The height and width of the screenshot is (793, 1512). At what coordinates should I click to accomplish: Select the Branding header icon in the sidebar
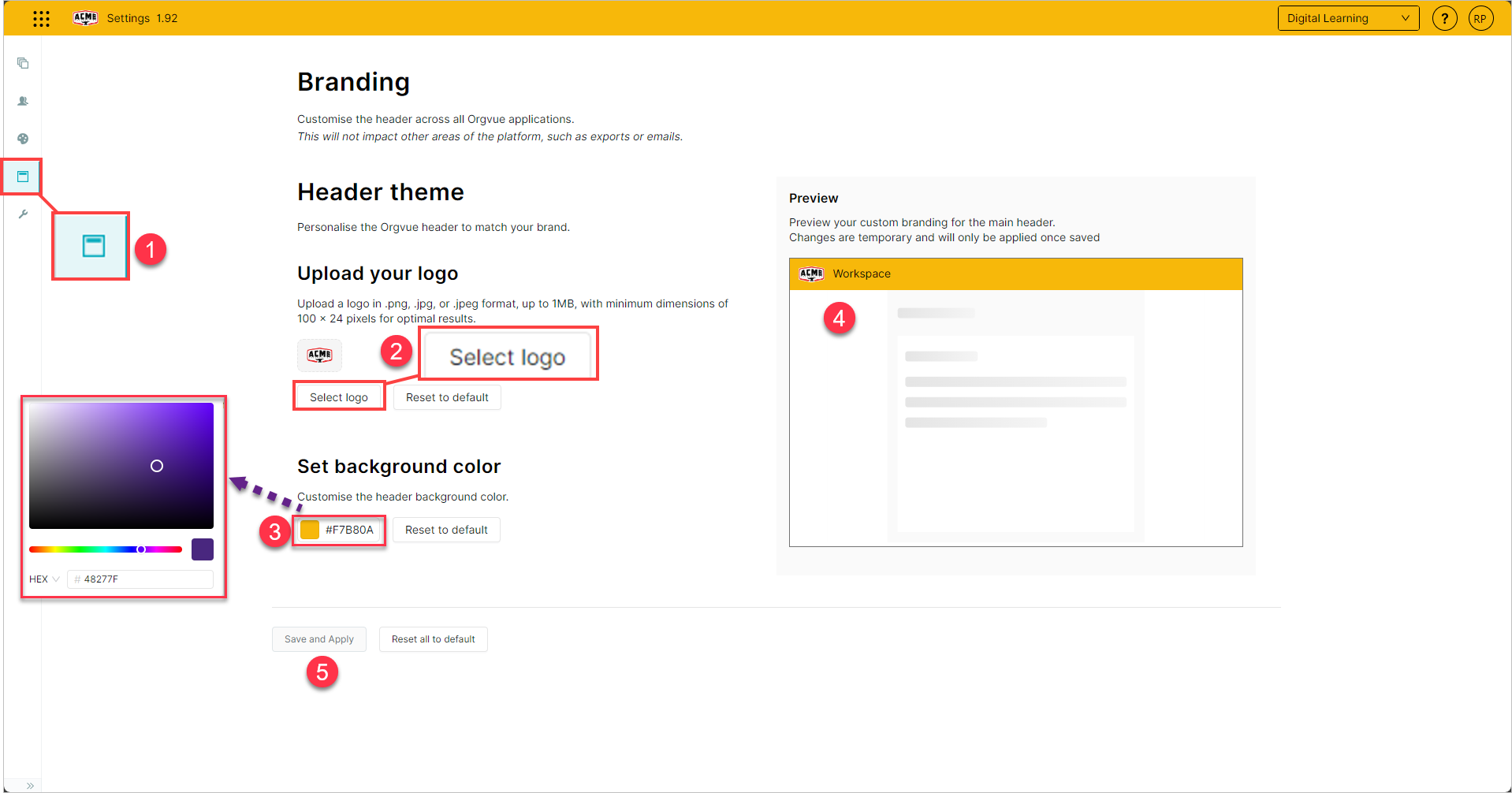click(x=23, y=177)
